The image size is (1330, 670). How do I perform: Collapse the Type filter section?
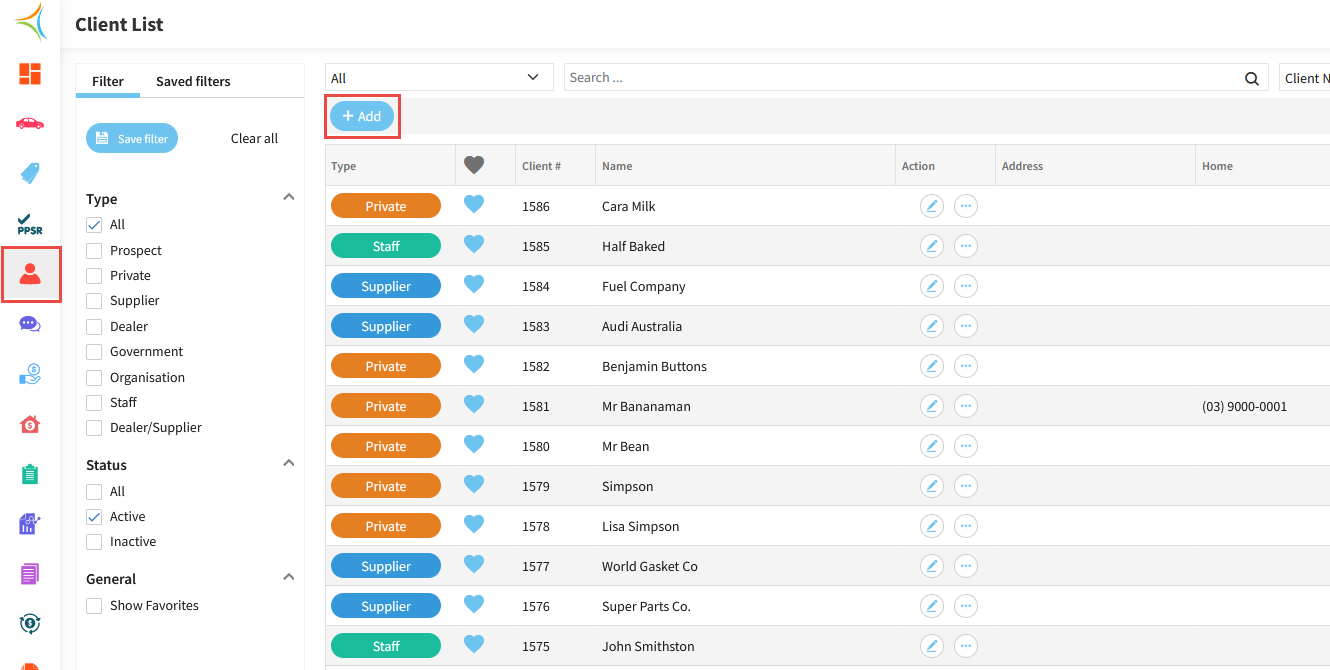click(x=289, y=197)
